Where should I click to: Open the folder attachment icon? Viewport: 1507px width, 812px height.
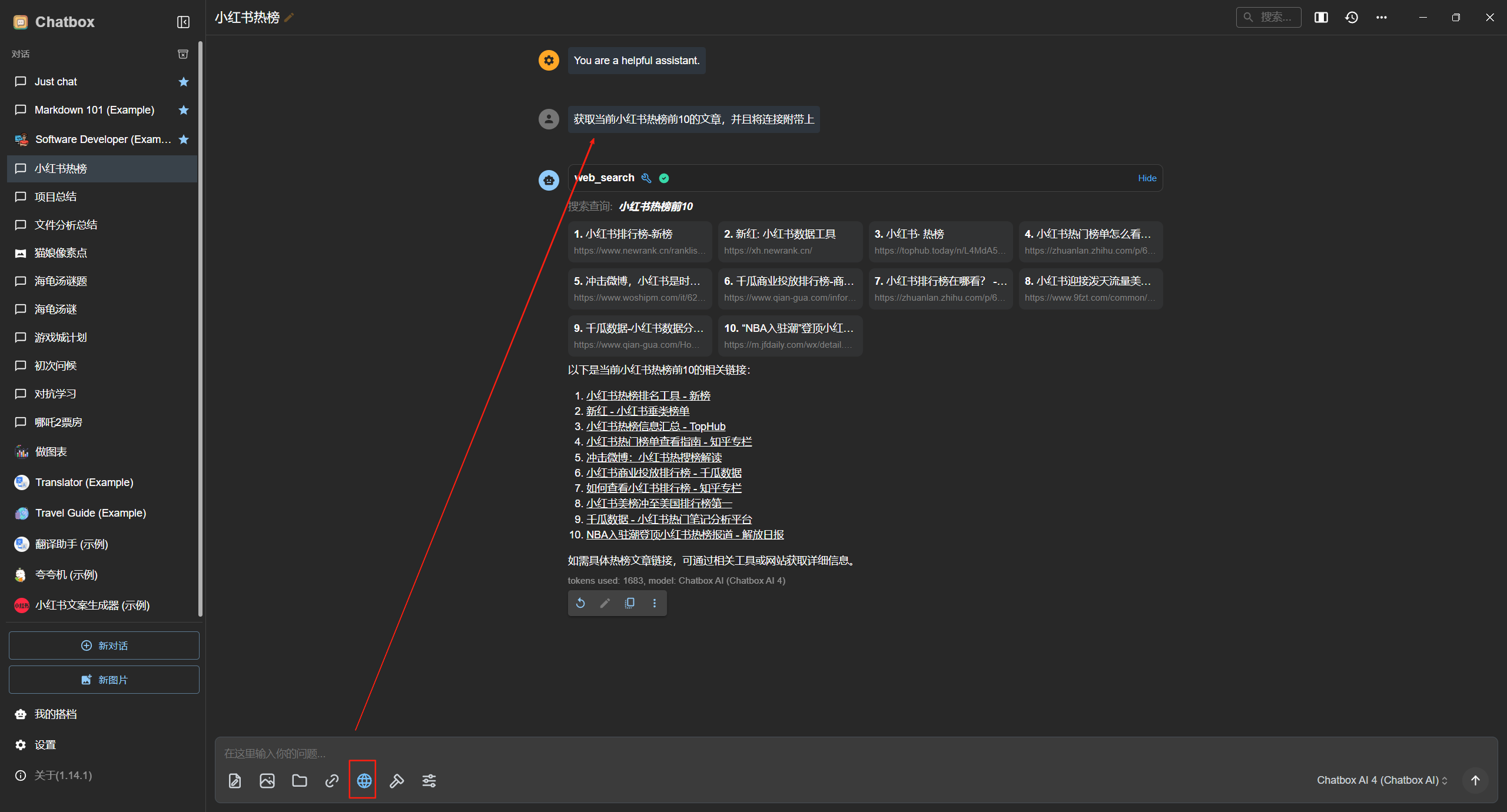(x=300, y=781)
